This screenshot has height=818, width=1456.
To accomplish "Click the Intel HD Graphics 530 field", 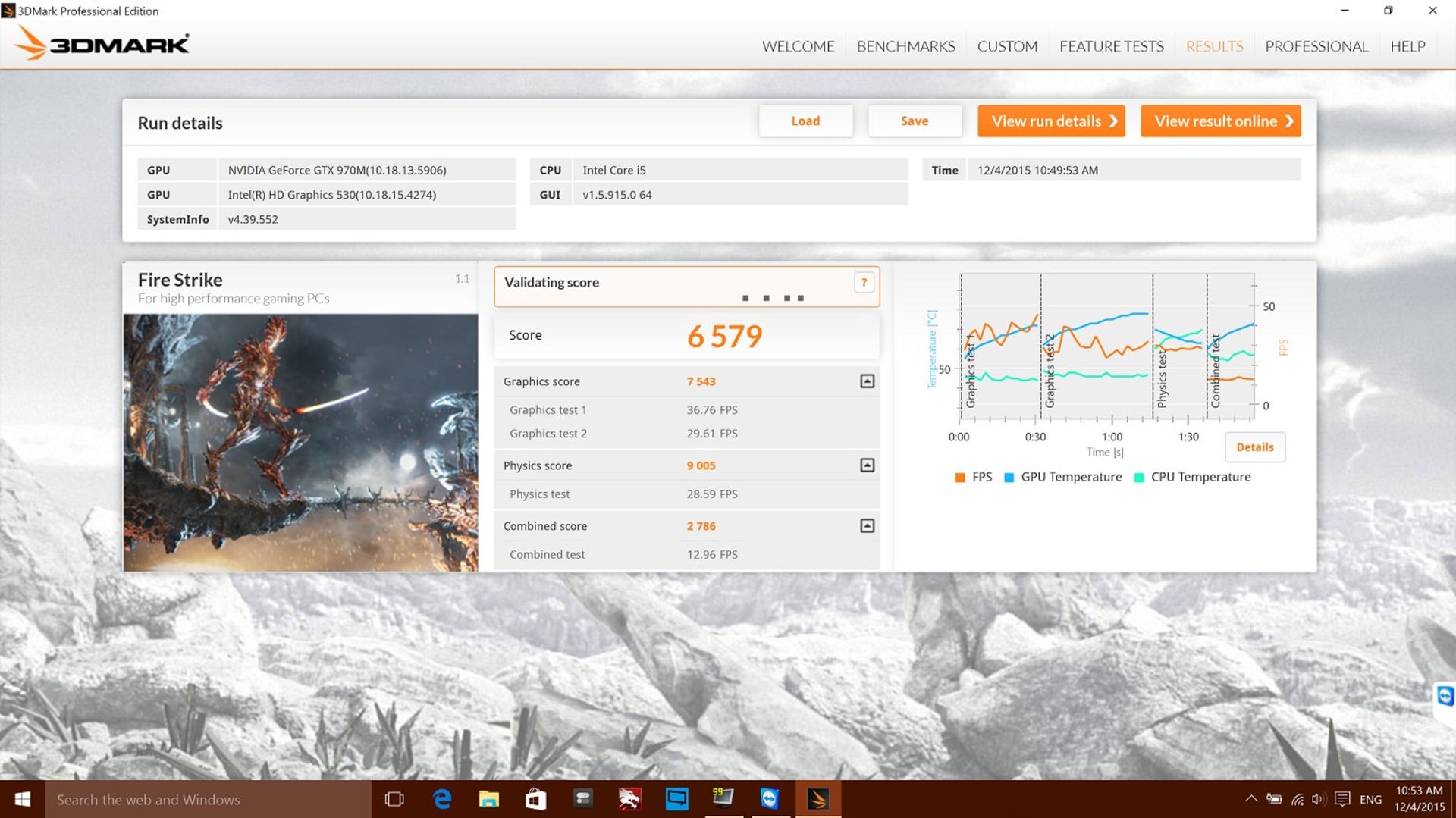I will click(367, 195).
